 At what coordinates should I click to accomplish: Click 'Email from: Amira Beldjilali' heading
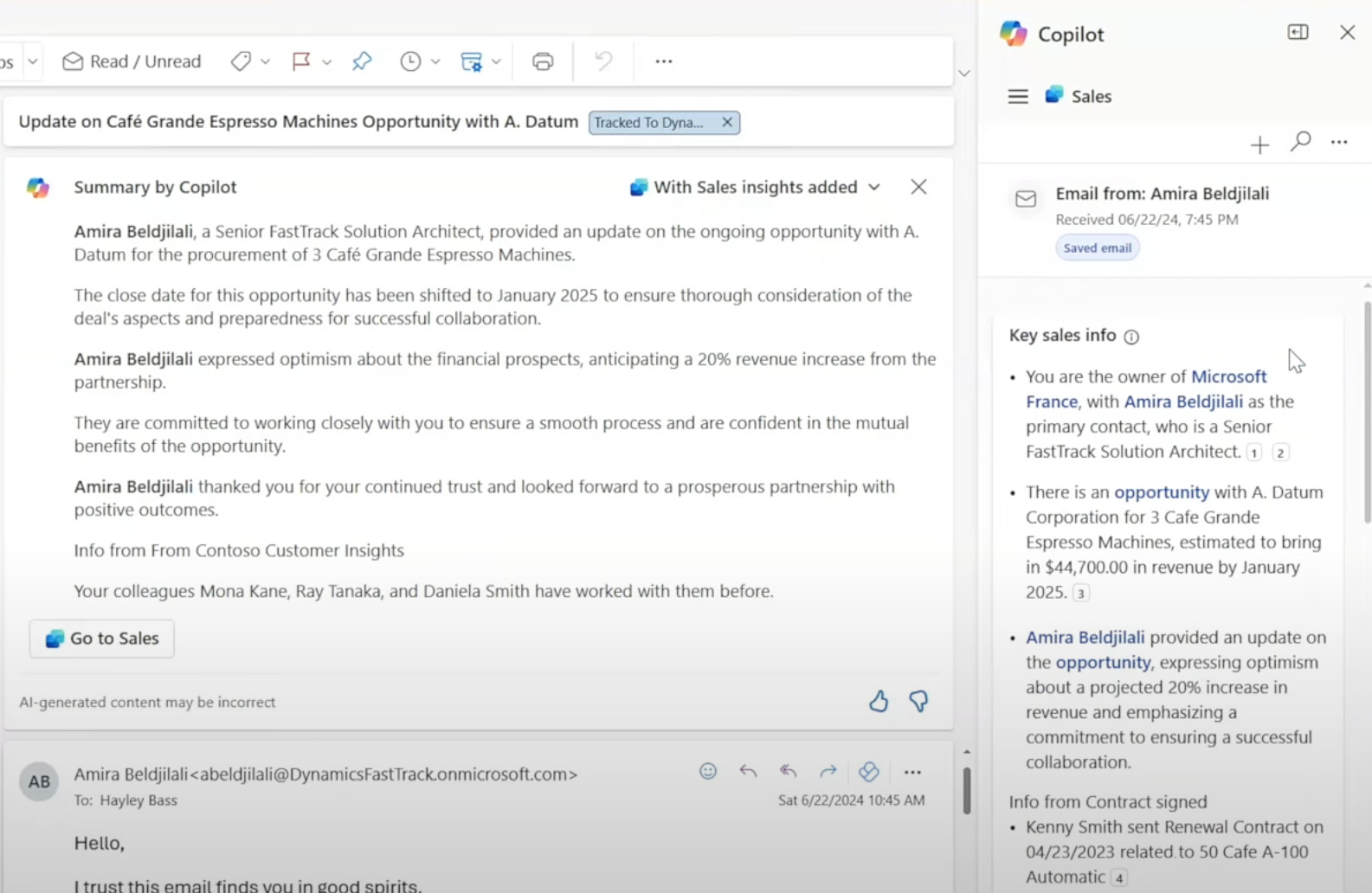point(1163,194)
